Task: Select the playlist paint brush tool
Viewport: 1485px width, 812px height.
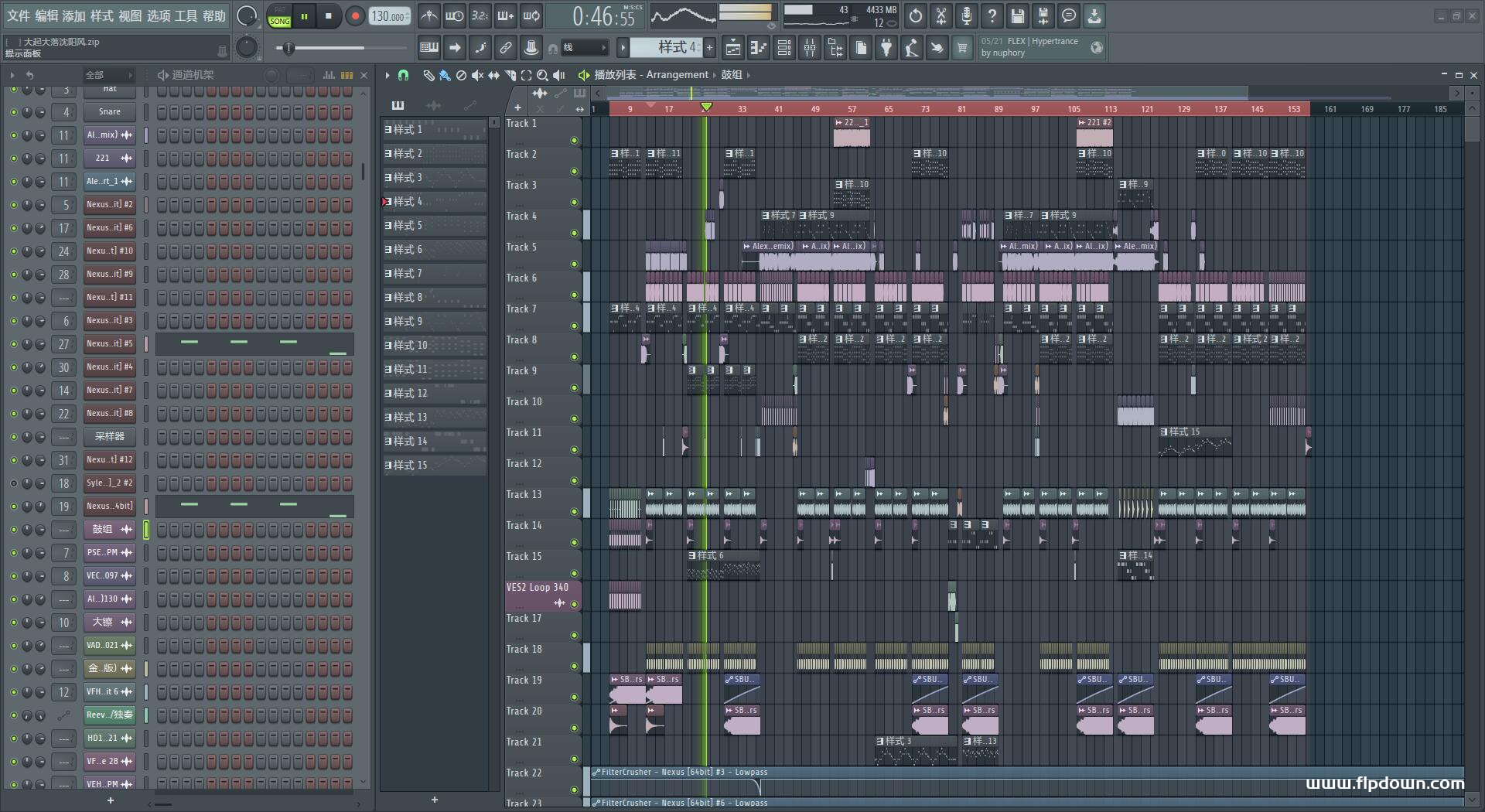Action: [x=445, y=75]
